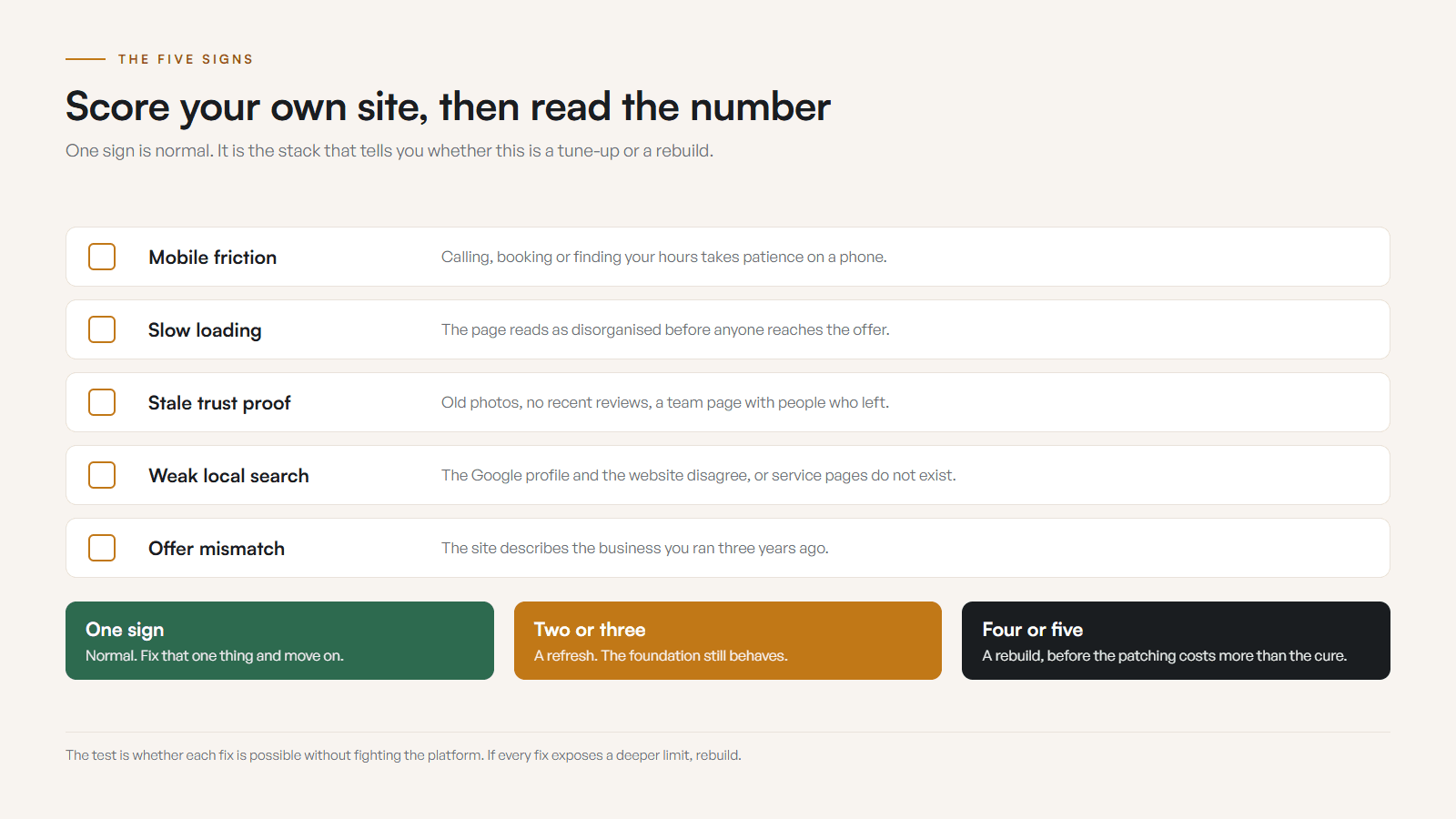Select the green One sign card
Viewport: 1456px width, 819px height.
(279, 641)
